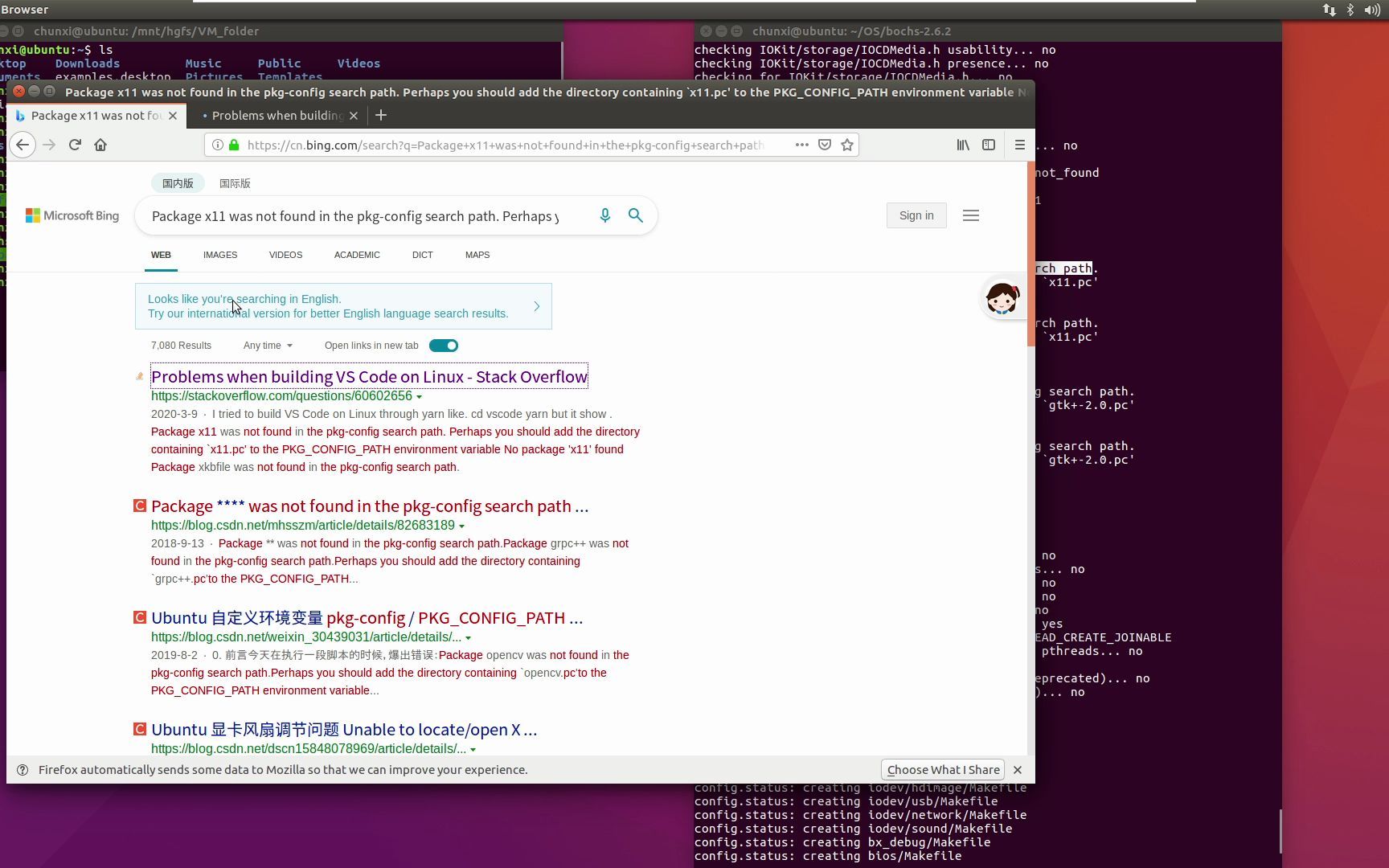
Task: Open Bing chat assistant avatar
Action: pyautogui.click(x=1002, y=298)
